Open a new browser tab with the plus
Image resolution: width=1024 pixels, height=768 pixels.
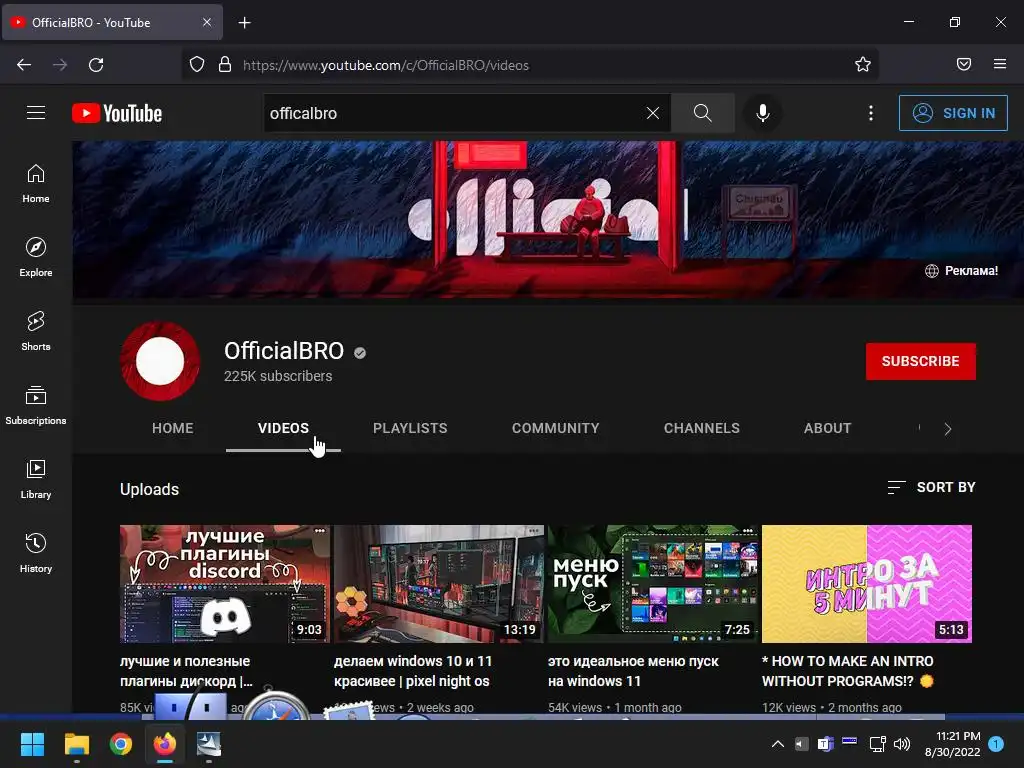point(244,23)
